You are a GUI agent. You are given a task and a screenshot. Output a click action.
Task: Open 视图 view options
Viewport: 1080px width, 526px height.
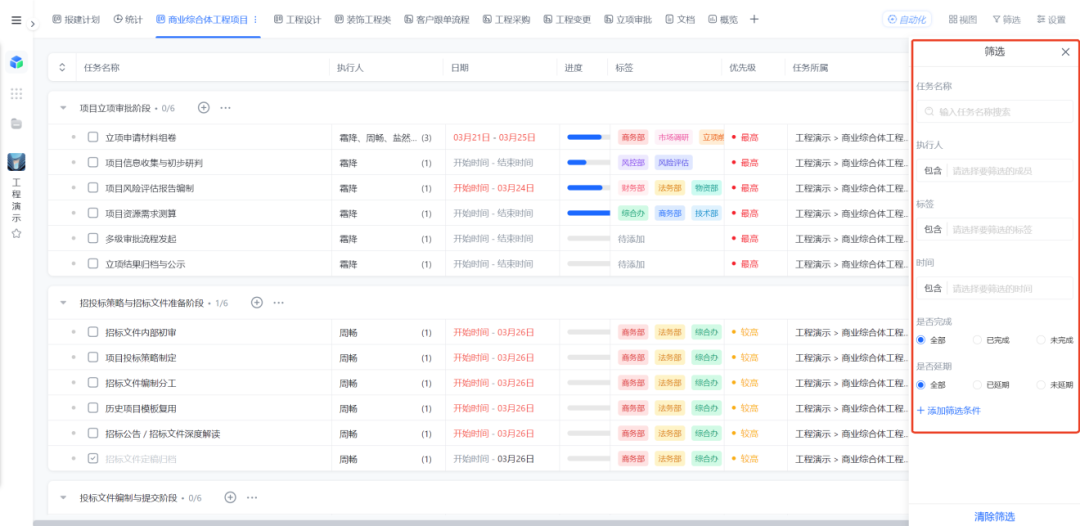pos(963,20)
